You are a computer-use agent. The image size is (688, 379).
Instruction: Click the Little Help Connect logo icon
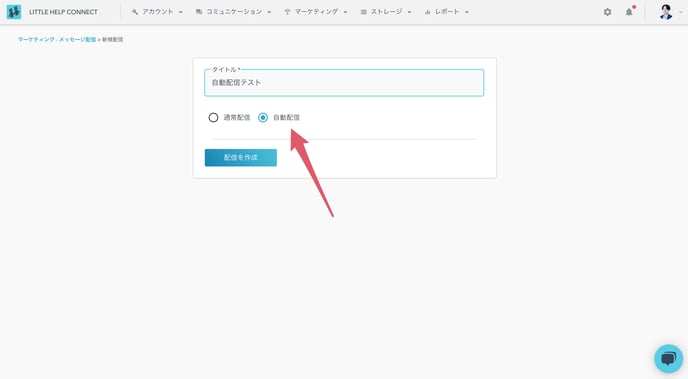14,12
